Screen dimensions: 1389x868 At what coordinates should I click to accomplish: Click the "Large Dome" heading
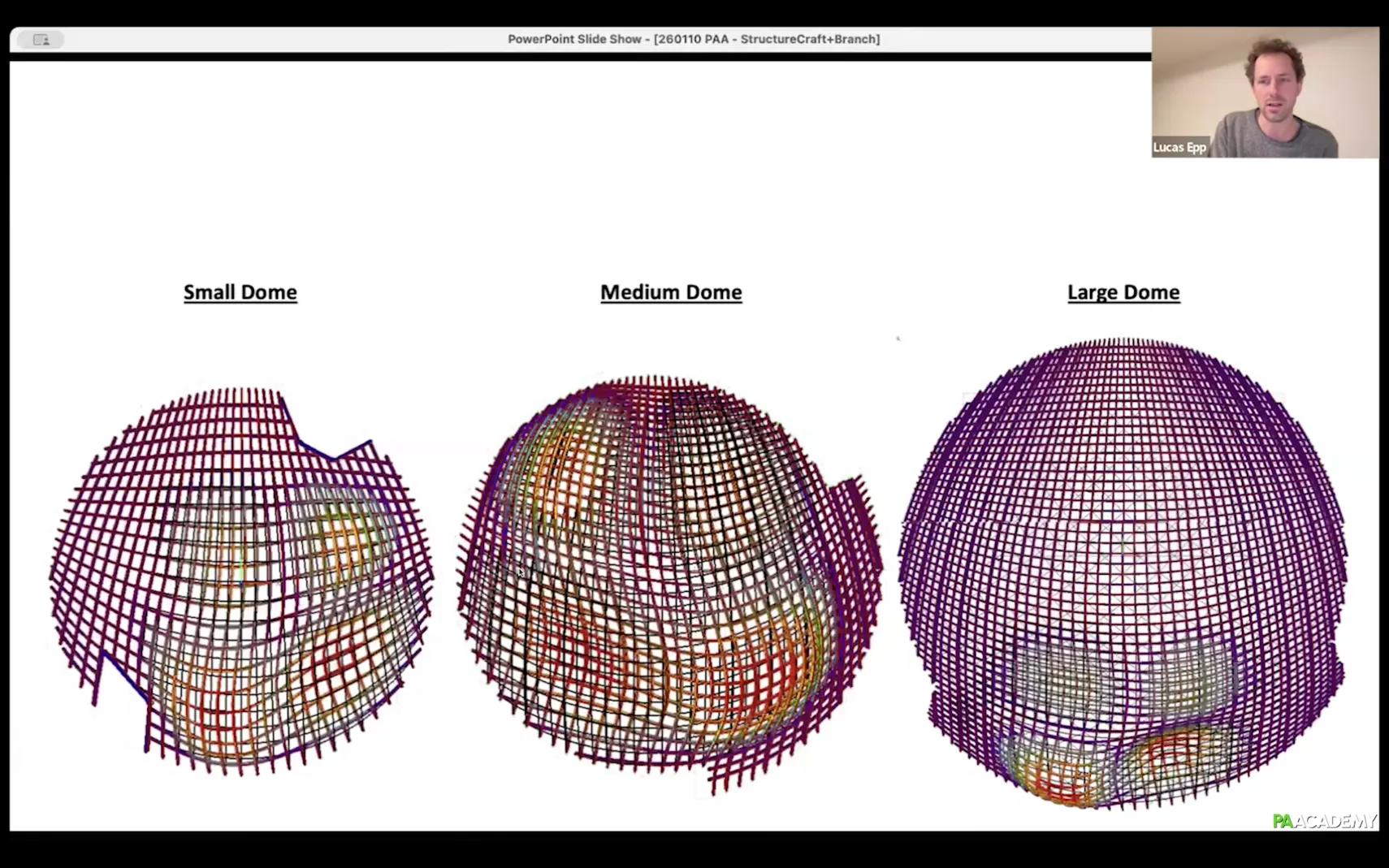tap(1123, 292)
